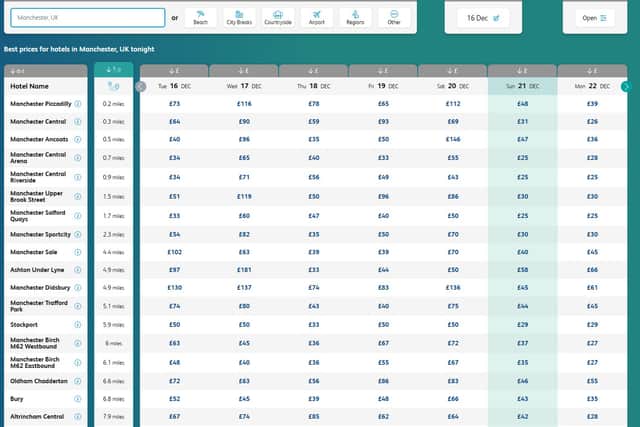Open info for Manchester Salford Quays
The height and width of the screenshot is (427, 640).
(x=78, y=216)
